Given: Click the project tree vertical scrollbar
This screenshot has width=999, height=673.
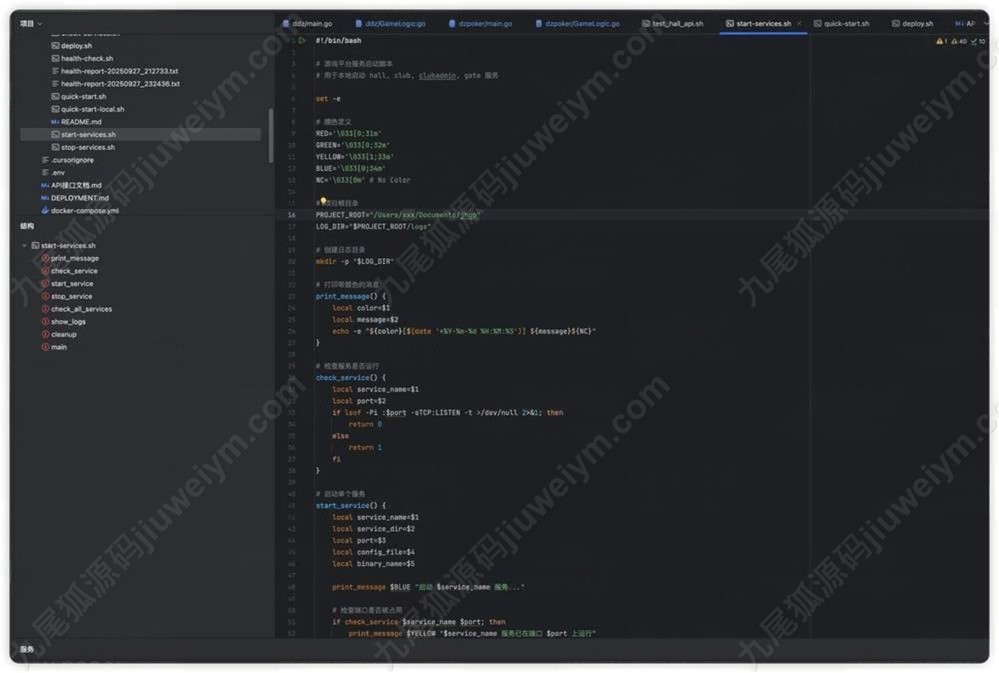Looking at the screenshot, I should [271, 135].
